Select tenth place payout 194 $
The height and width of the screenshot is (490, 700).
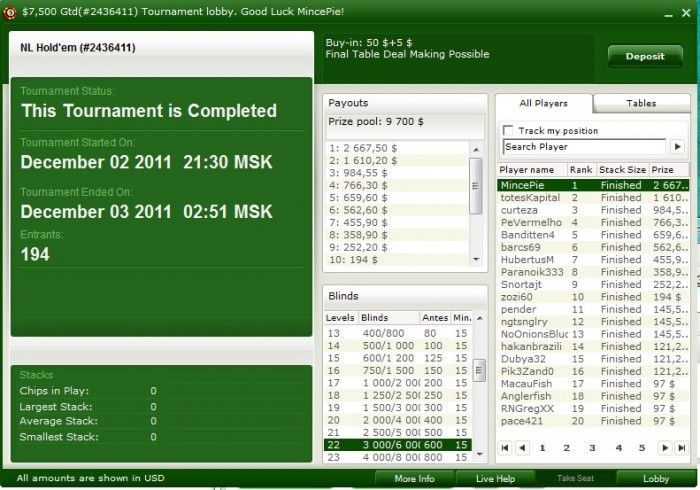397,260
